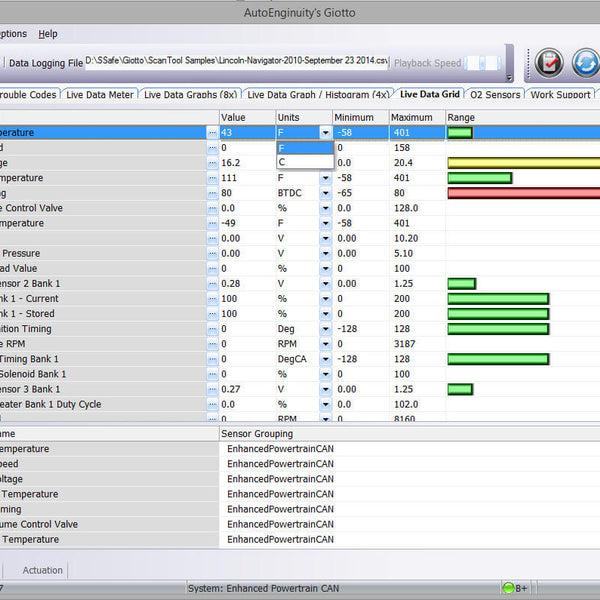Image resolution: width=600 pixels, height=600 pixels.
Task: Open the Help menu
Action: click(48, 34)
